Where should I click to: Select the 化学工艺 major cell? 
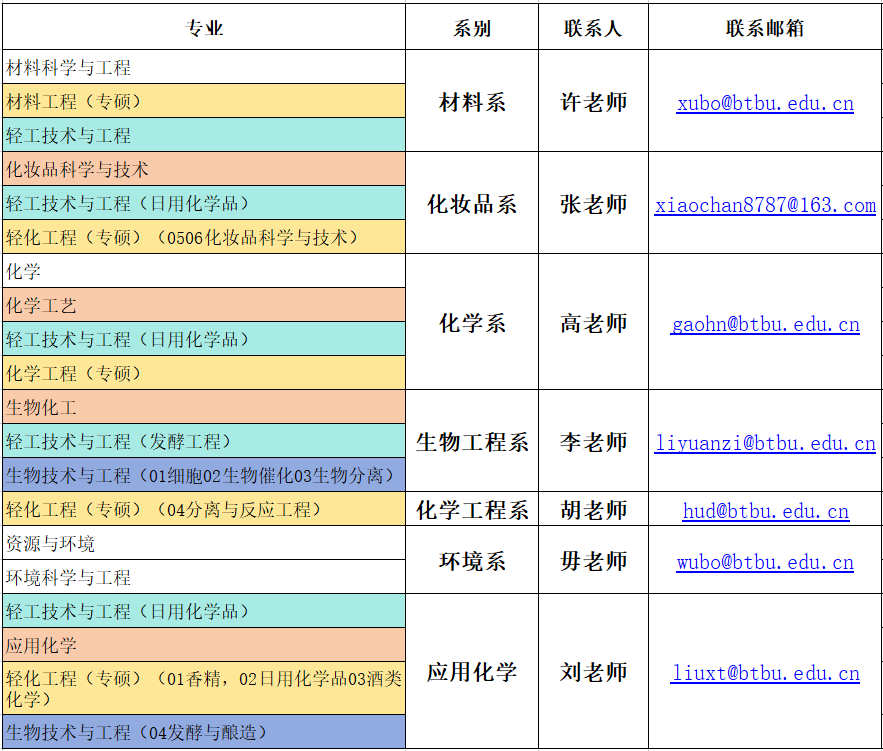(204, 306)
